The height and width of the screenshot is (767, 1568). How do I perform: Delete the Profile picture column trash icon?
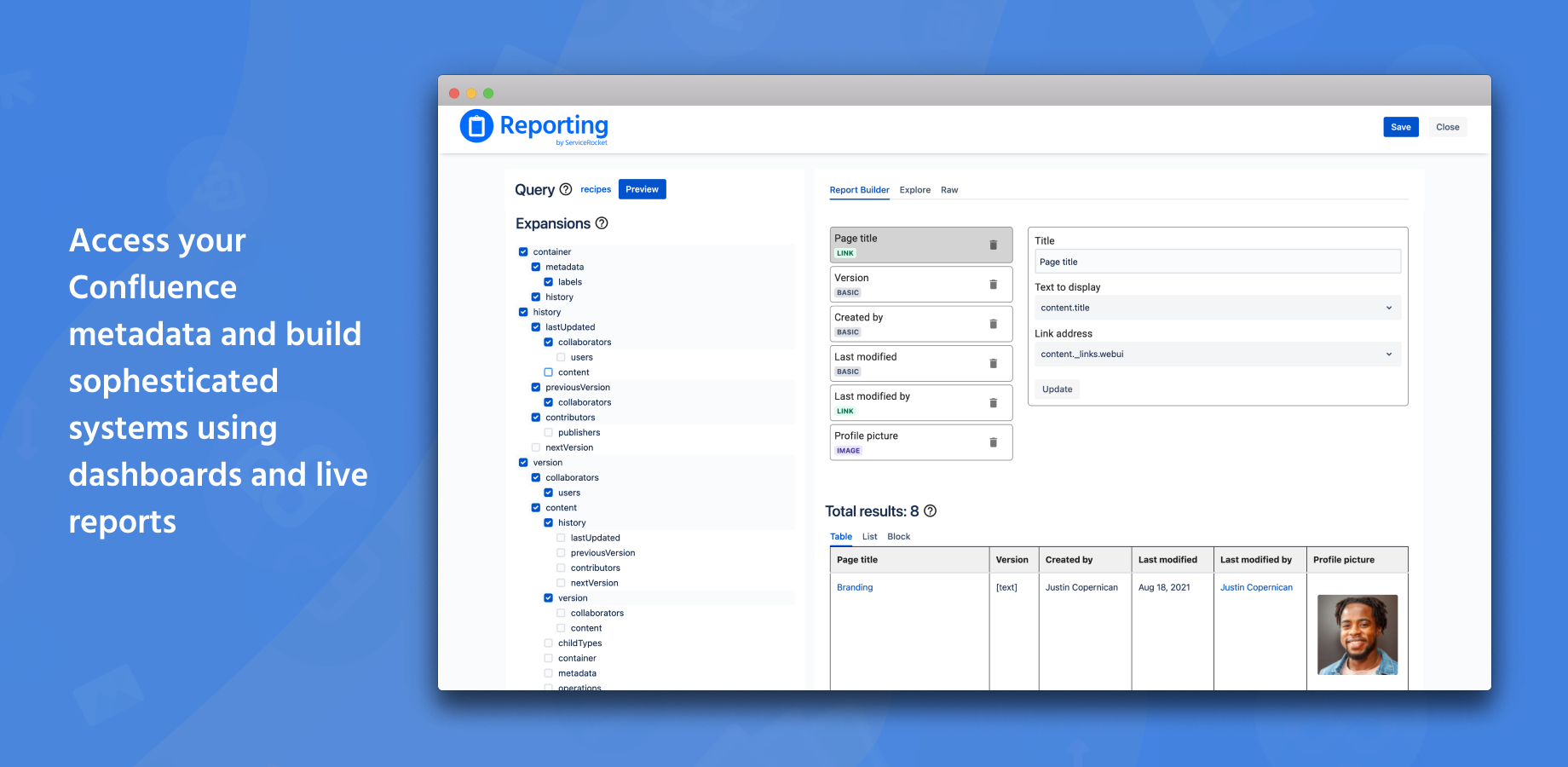[x=994, y=442]
